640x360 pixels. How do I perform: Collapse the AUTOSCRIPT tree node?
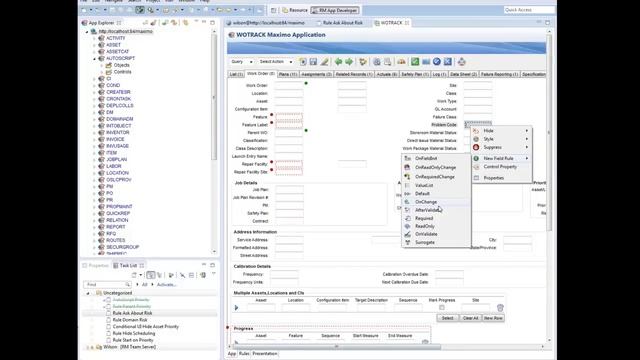[95, 59]
